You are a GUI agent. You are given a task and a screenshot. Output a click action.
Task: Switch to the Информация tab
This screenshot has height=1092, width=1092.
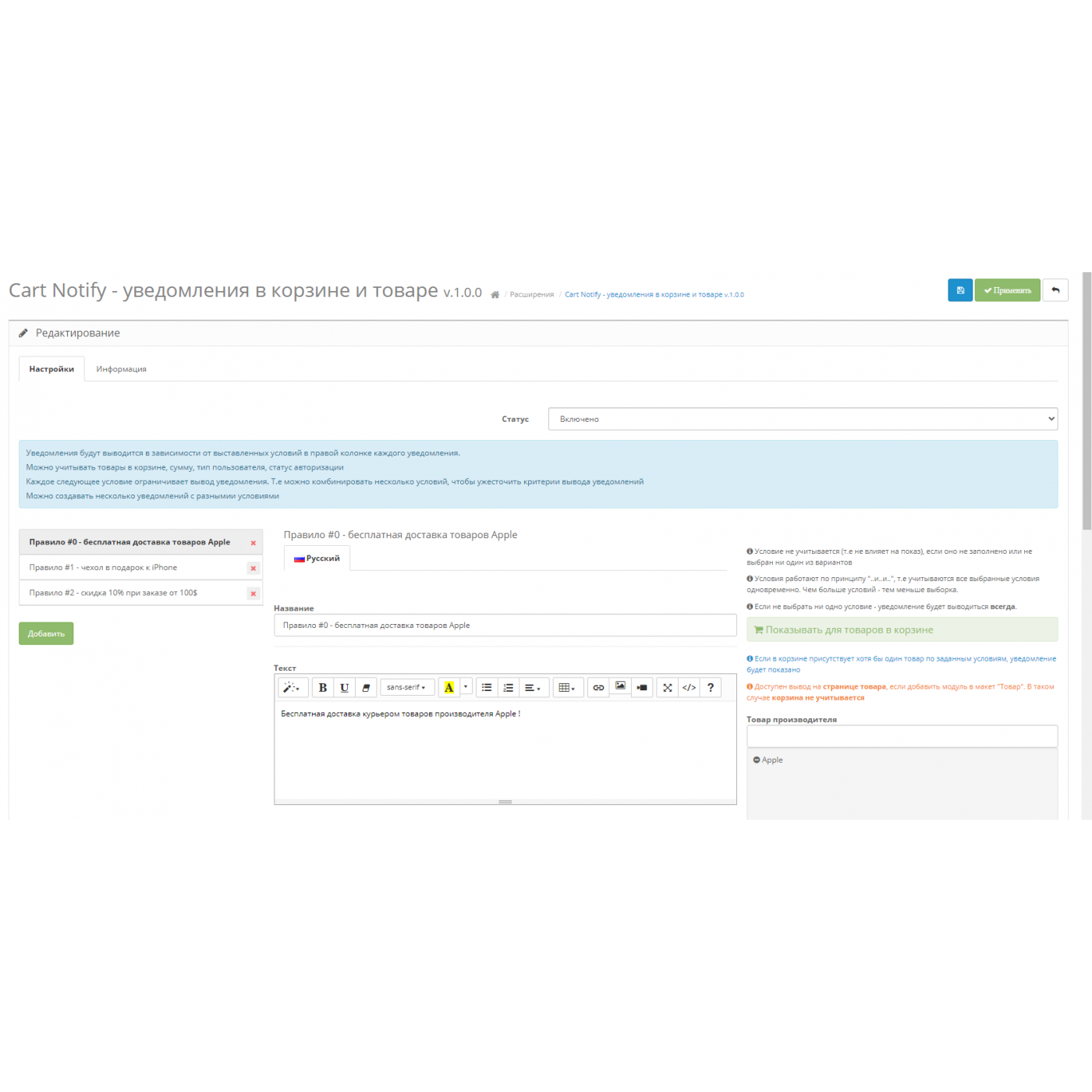(x=121, y=369)
